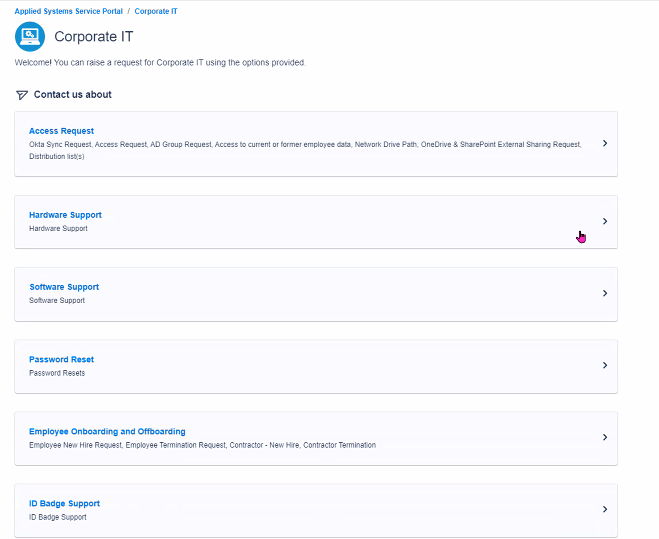The width and height of the screenshot is (659, 539).
Task: Open the Access Request link
Action: point(61,131)
